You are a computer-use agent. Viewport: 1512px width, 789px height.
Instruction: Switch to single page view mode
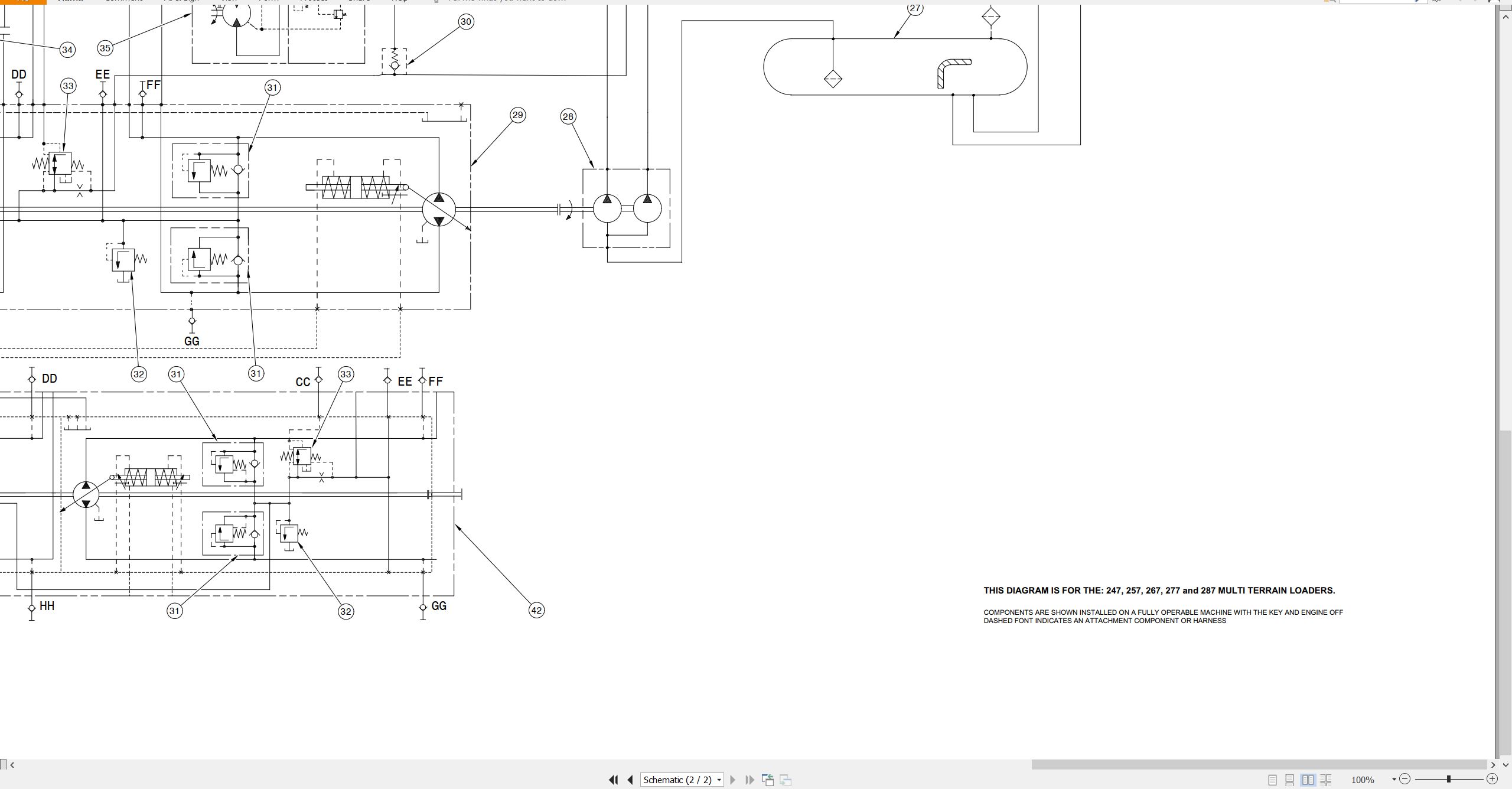(x=1272, y=780)
